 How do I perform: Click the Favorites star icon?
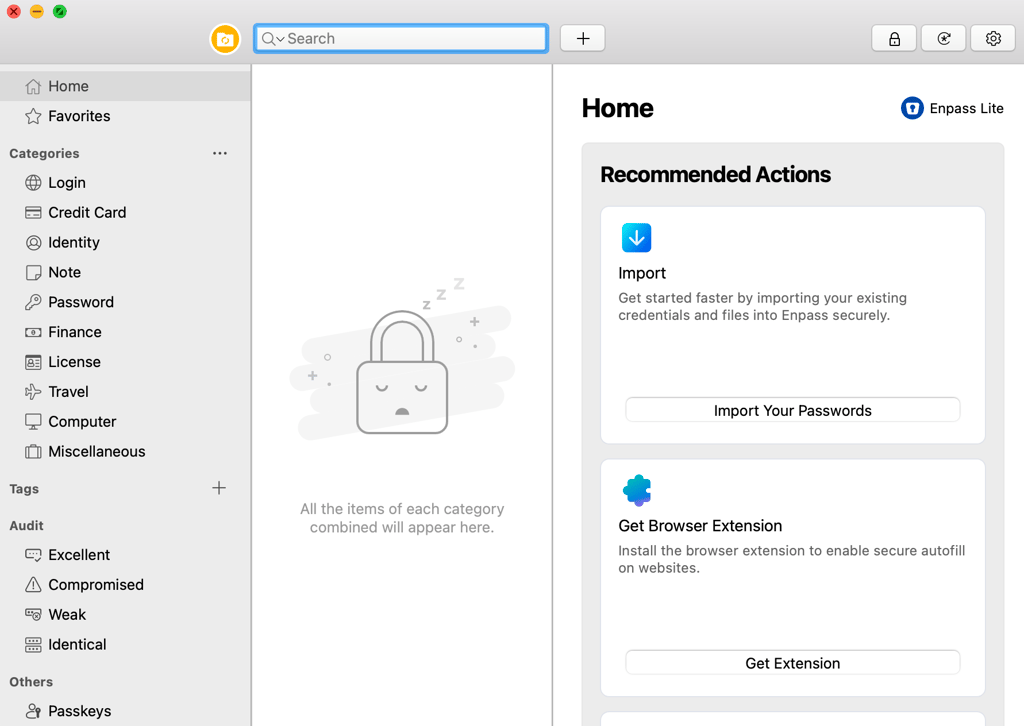tap(33, 116)
